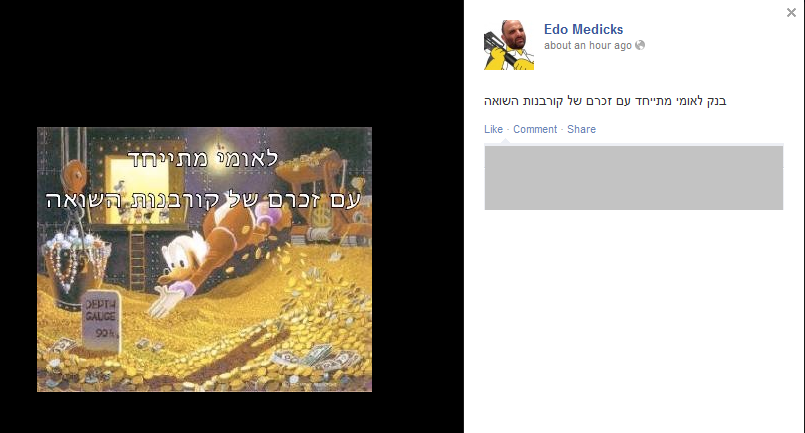805x433 pixels.
Task: Open the 'about an hour ago' timestamp
Action: [588, 45]
